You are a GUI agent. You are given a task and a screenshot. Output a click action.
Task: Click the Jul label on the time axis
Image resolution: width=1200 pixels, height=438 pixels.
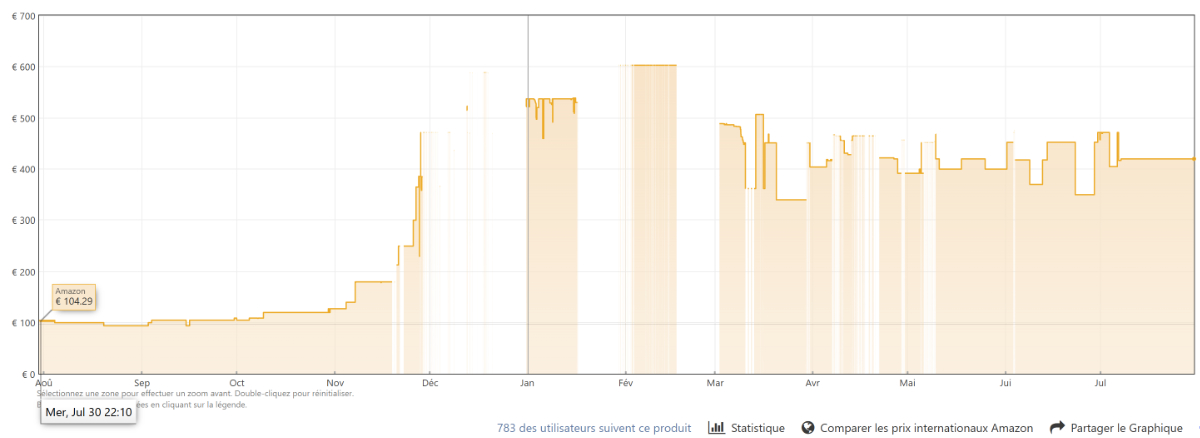1101,383
